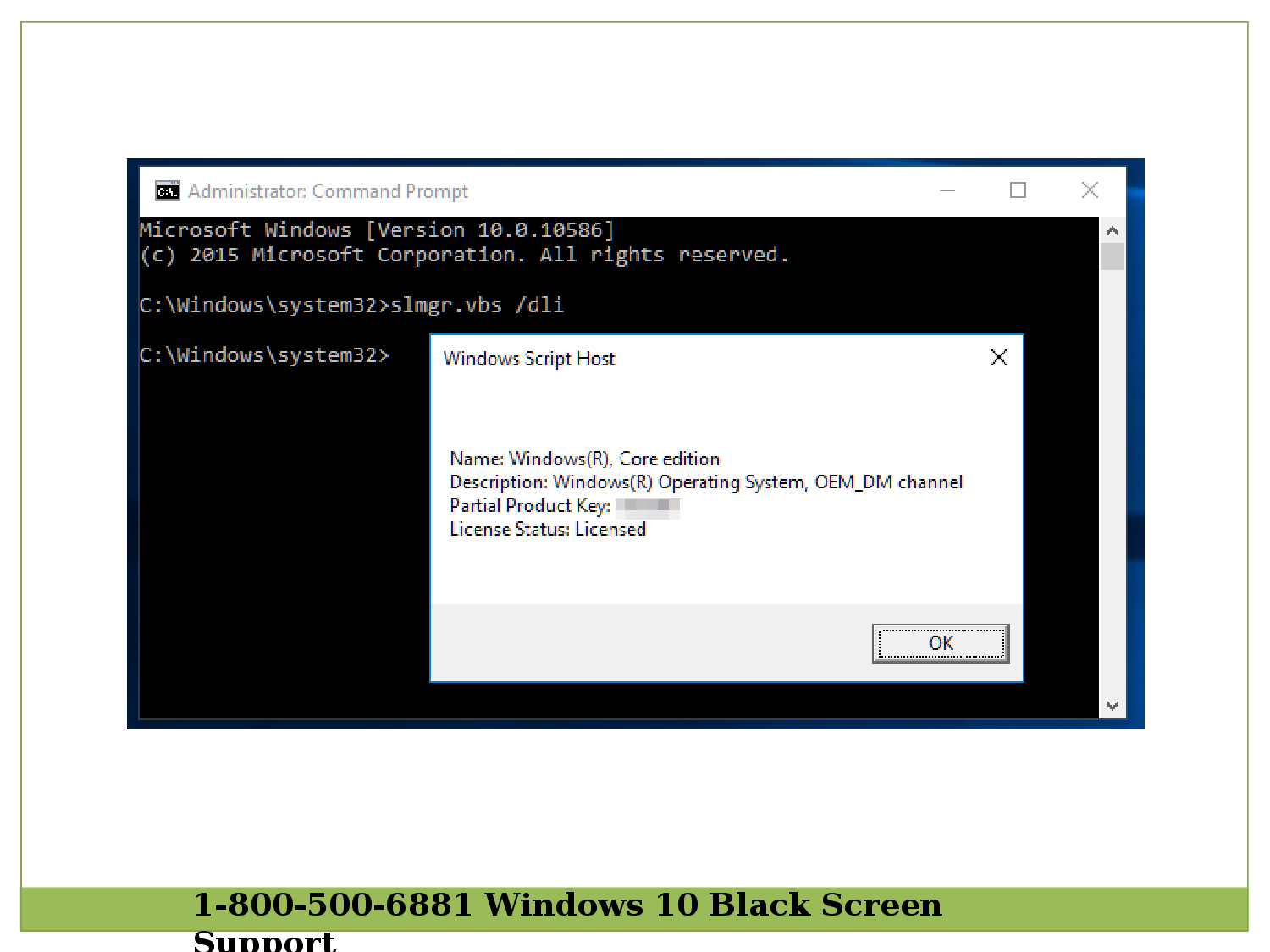Viewport: 1270px width, 952px height.
Task: Click the '(c) 2015 Microsoft Corporation' copyright line
Action: point(464,256)
